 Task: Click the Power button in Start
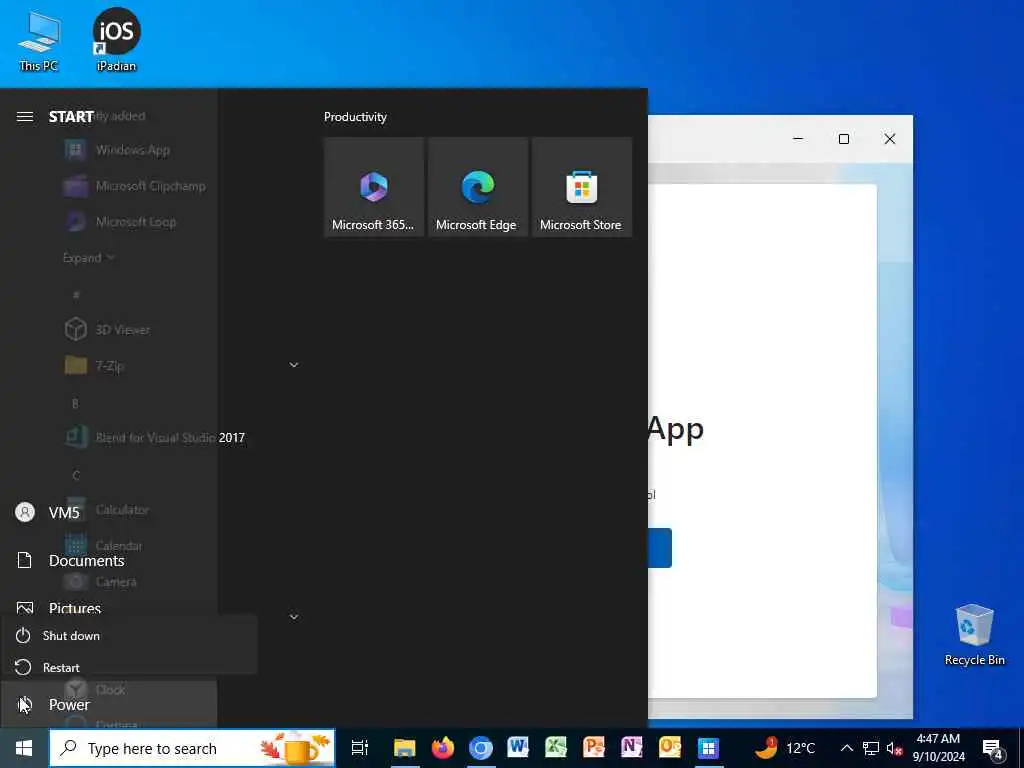tap(108, 705)
